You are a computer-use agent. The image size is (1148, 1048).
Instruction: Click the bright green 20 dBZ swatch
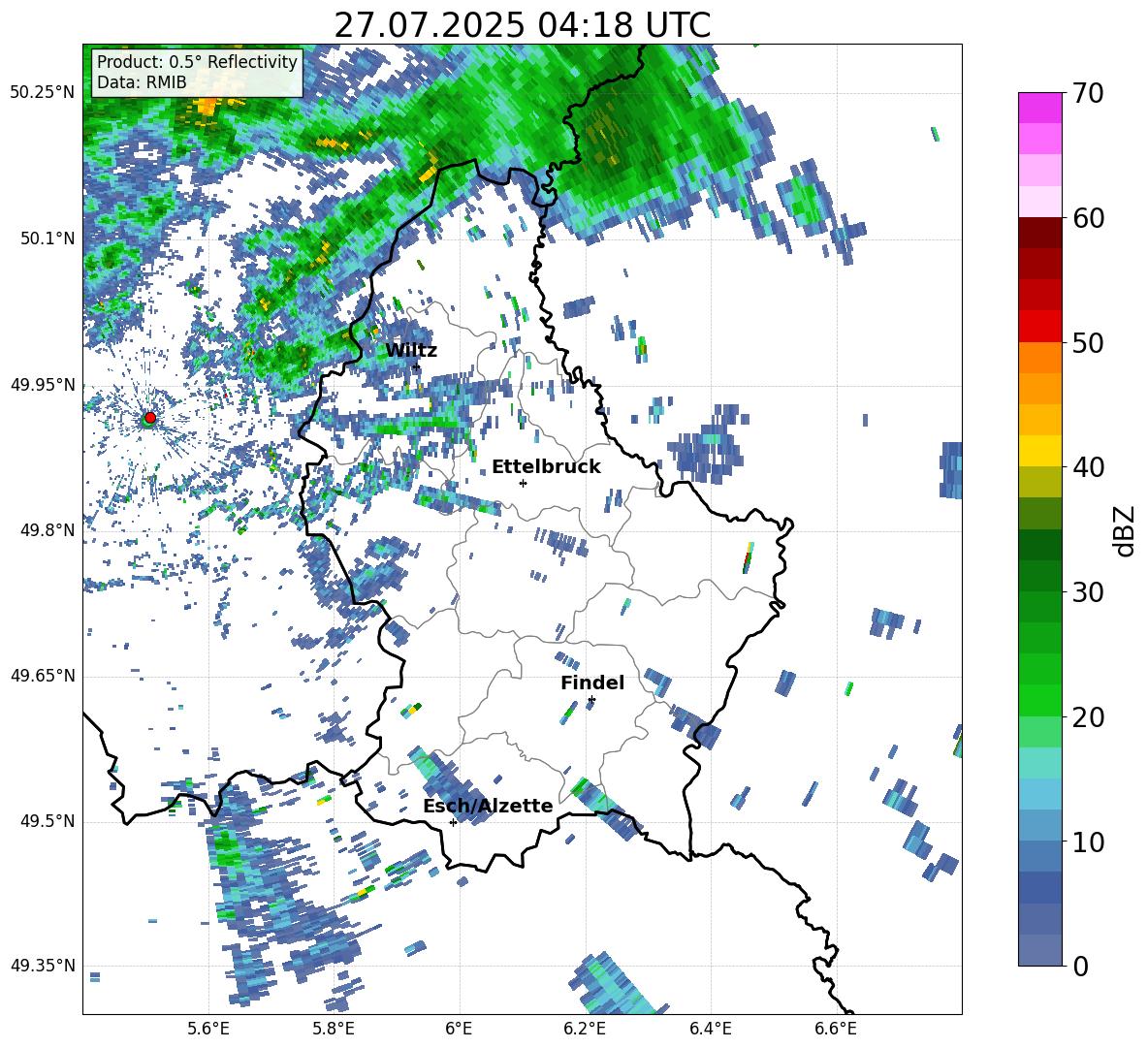(1039, 700)
